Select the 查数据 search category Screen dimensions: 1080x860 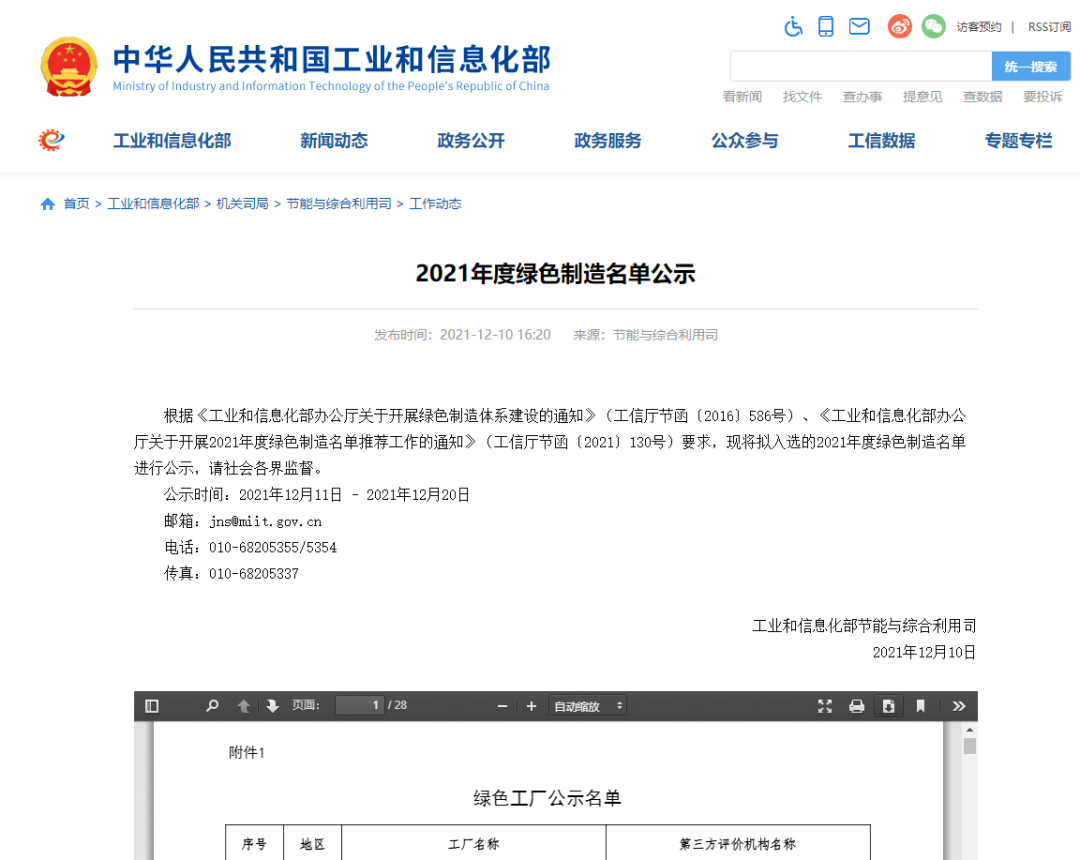[x=982, y=96]
